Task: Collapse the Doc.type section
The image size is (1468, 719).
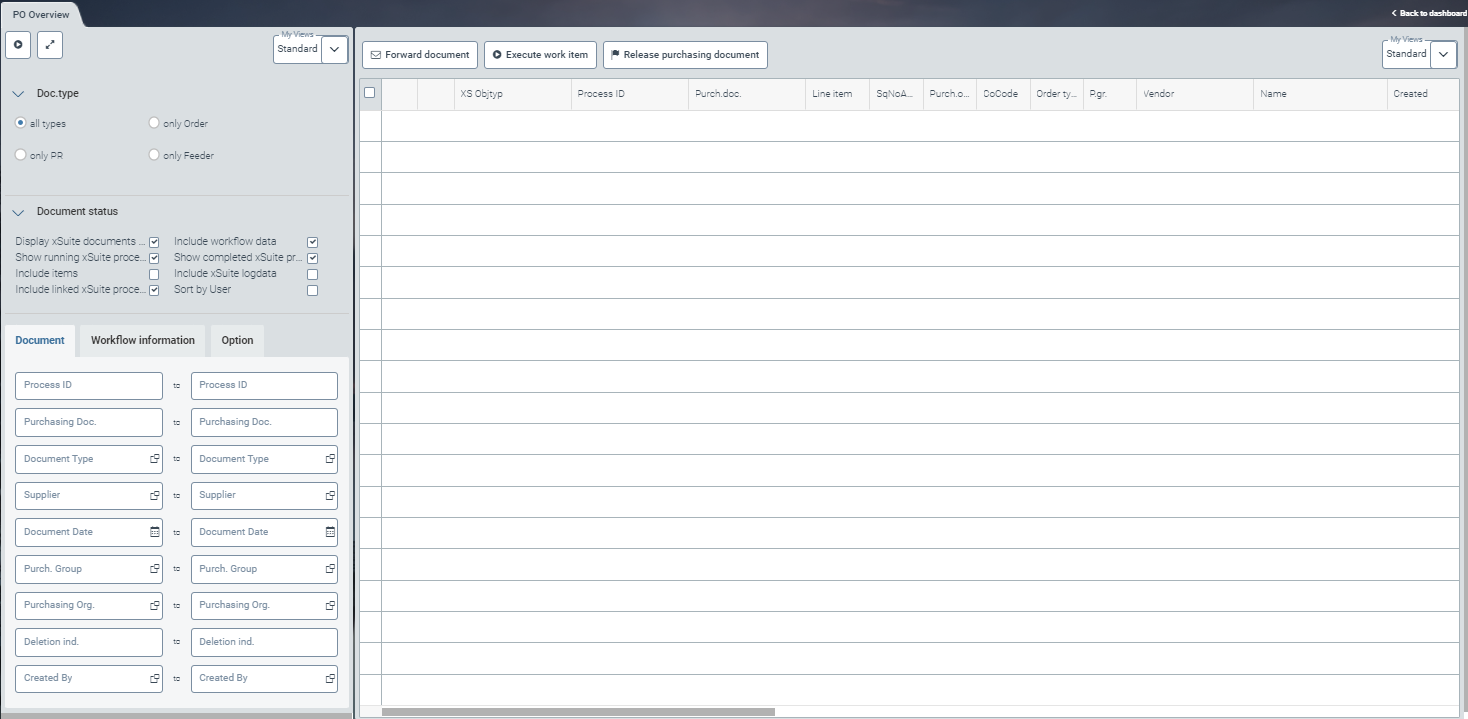Action: pos(17,93)
